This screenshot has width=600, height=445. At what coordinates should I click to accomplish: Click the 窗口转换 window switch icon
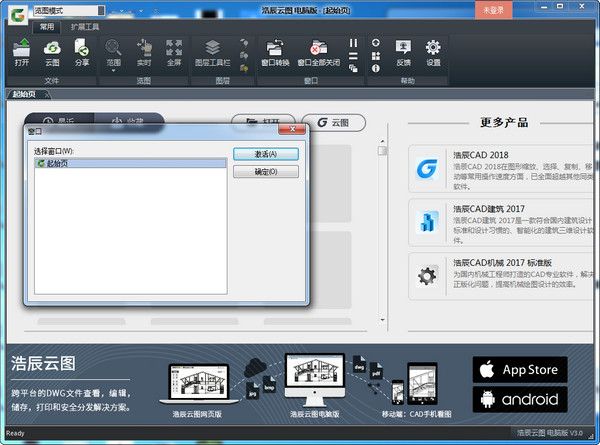(x=273, y=48)
